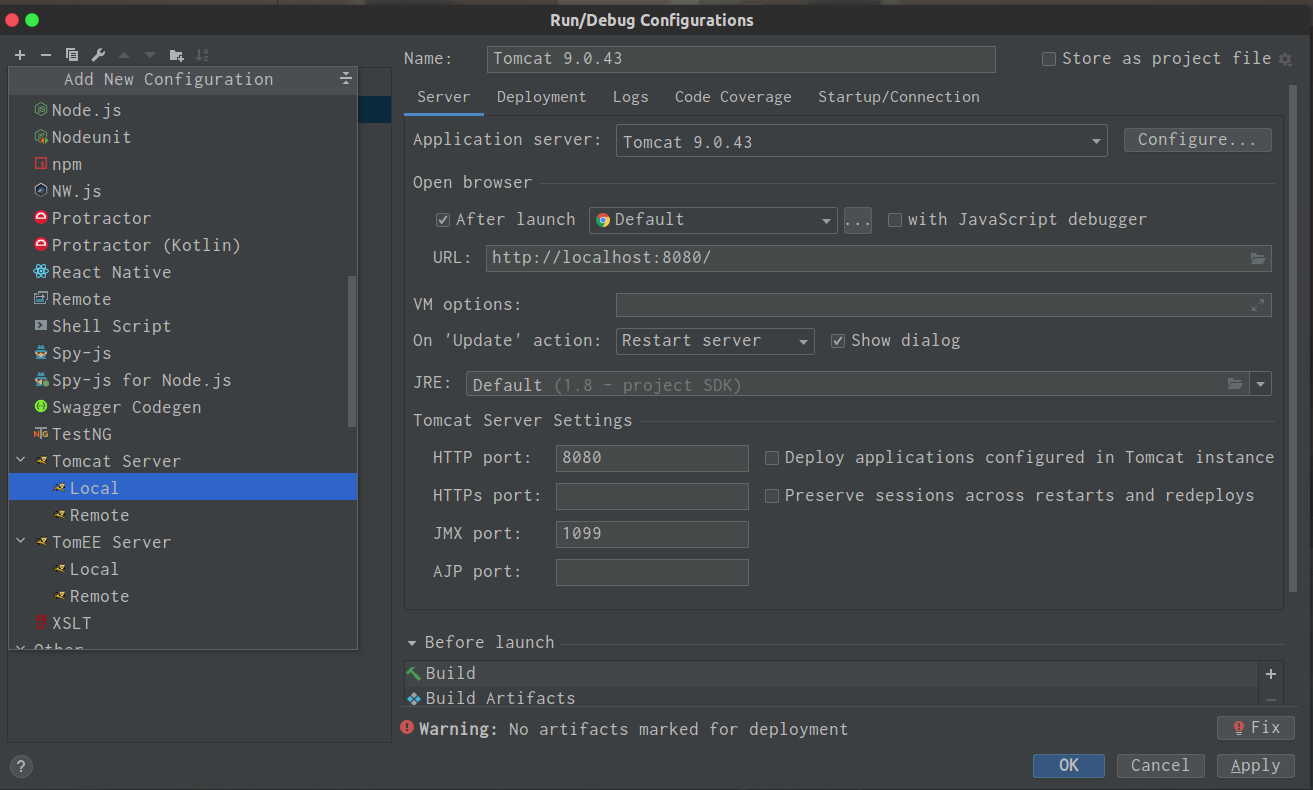Select Remote under Tomcat Server

(183, 515)
